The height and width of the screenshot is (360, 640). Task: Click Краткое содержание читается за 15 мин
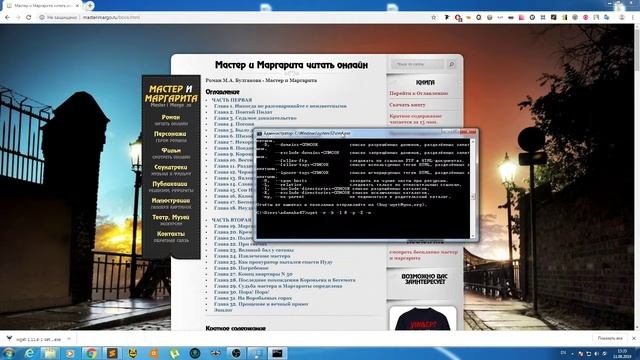coord(415,119)
